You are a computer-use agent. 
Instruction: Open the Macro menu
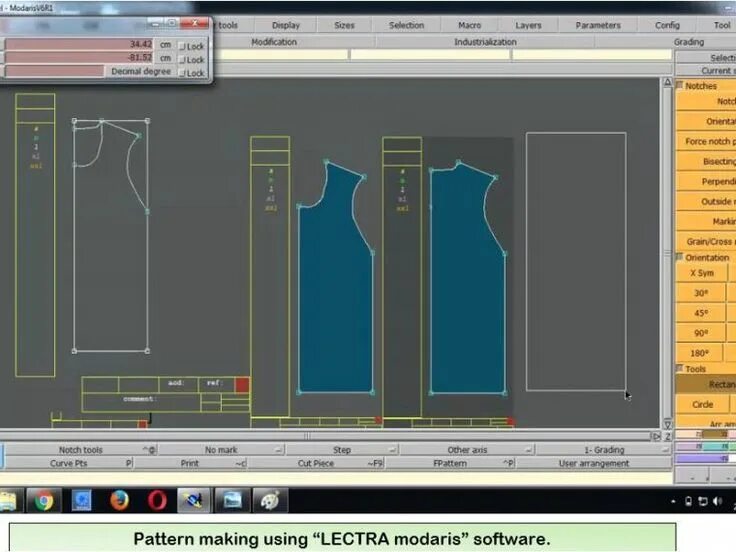click(470, 25)
